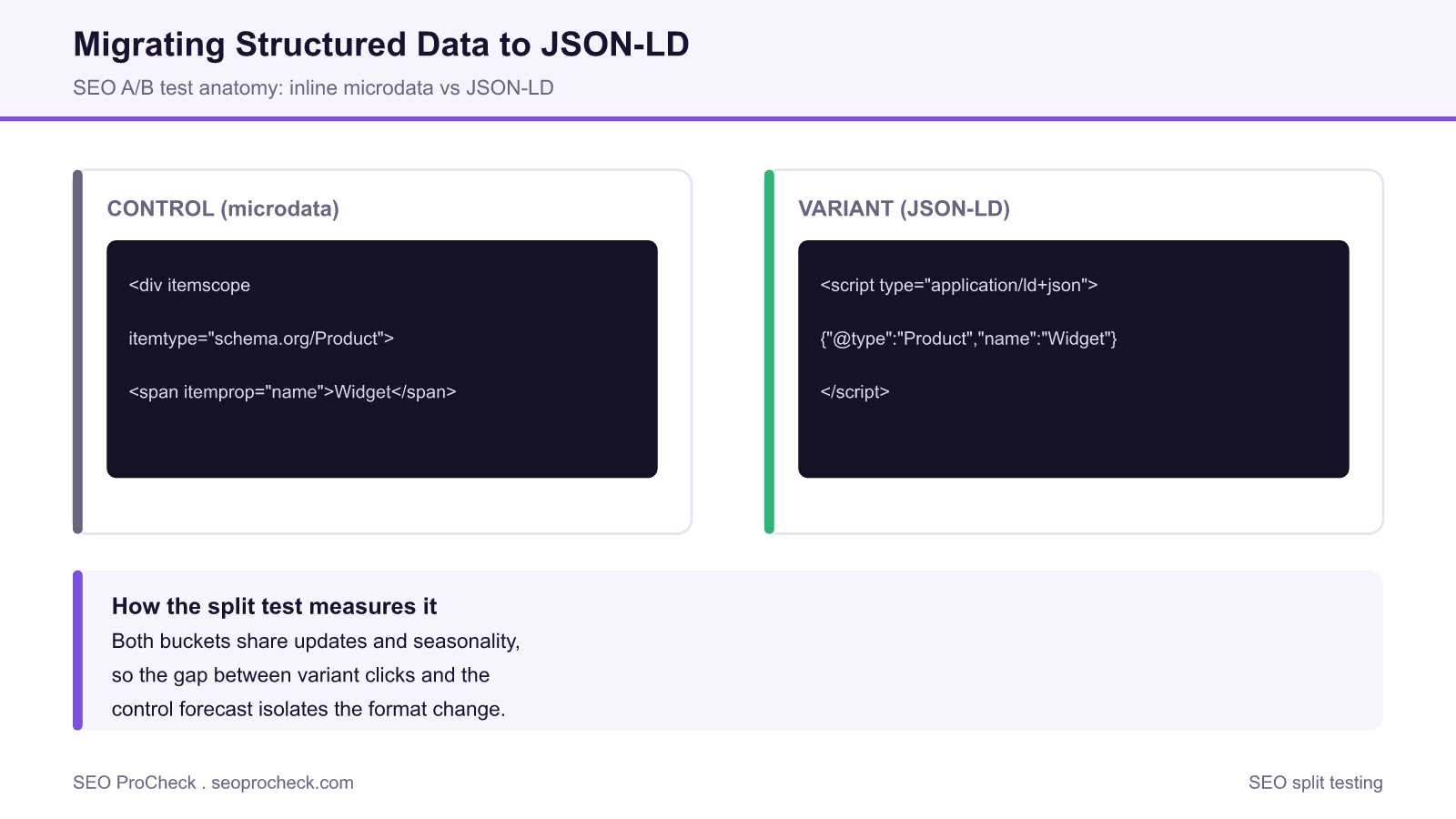Click the 'VARIANT (JSON-LD)' heading
Screen dimensions: 1456x819
click(x=904, y=208)
